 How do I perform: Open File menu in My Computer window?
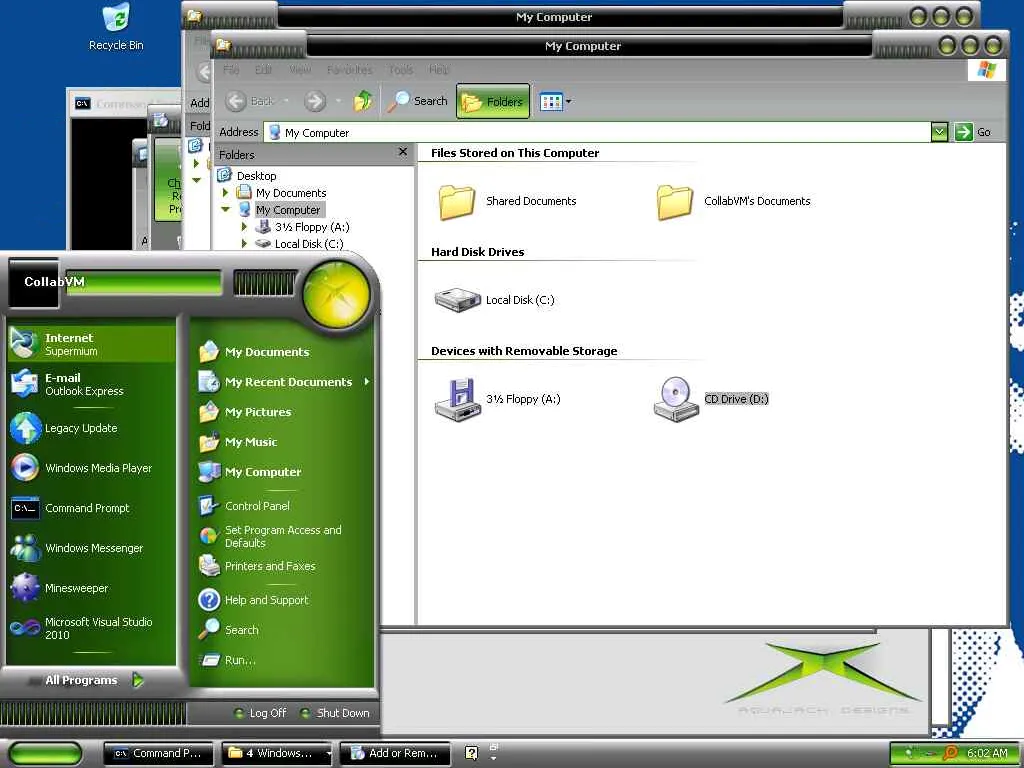(x=231, y=69)
